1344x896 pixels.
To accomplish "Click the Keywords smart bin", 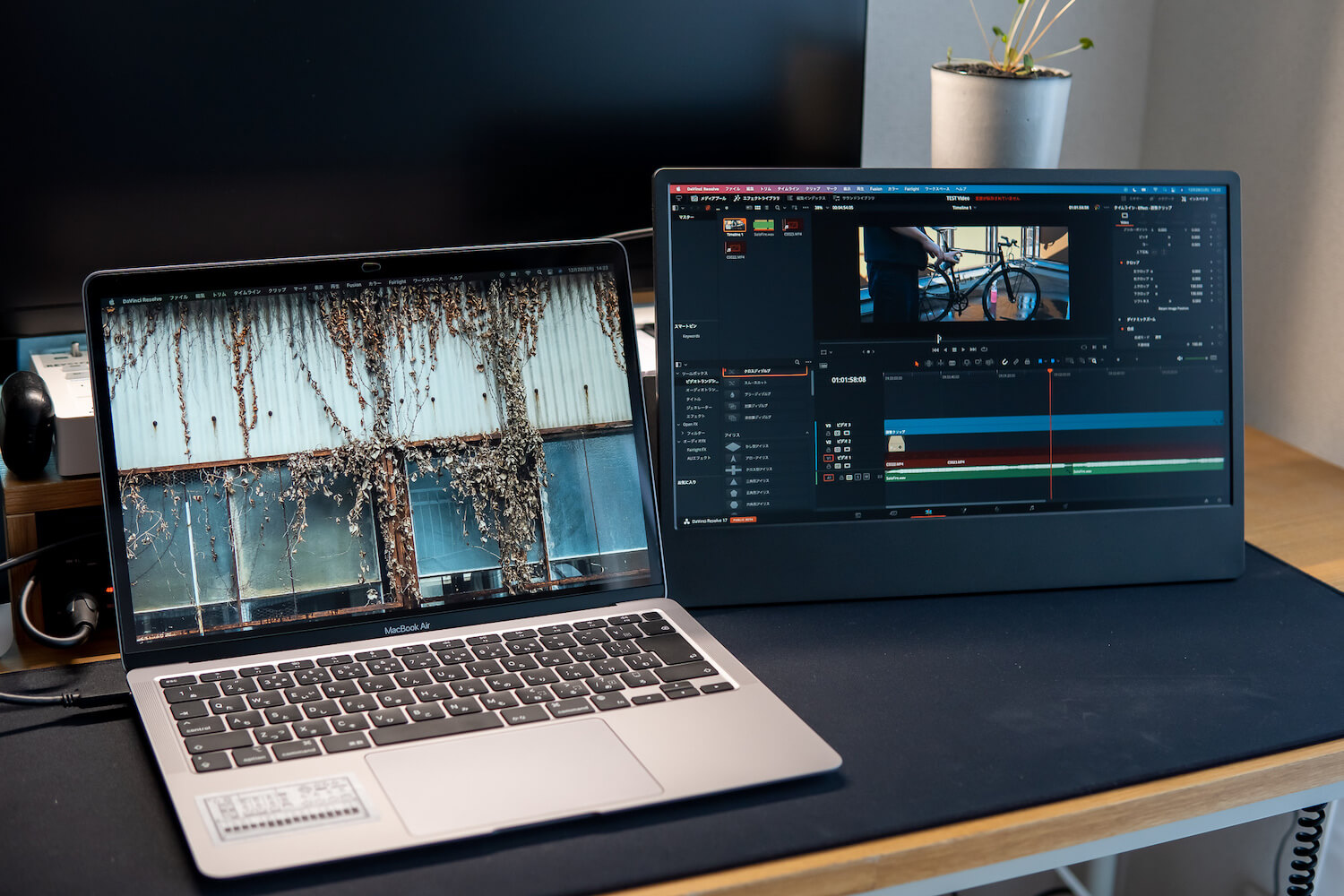I will [691, 336].
